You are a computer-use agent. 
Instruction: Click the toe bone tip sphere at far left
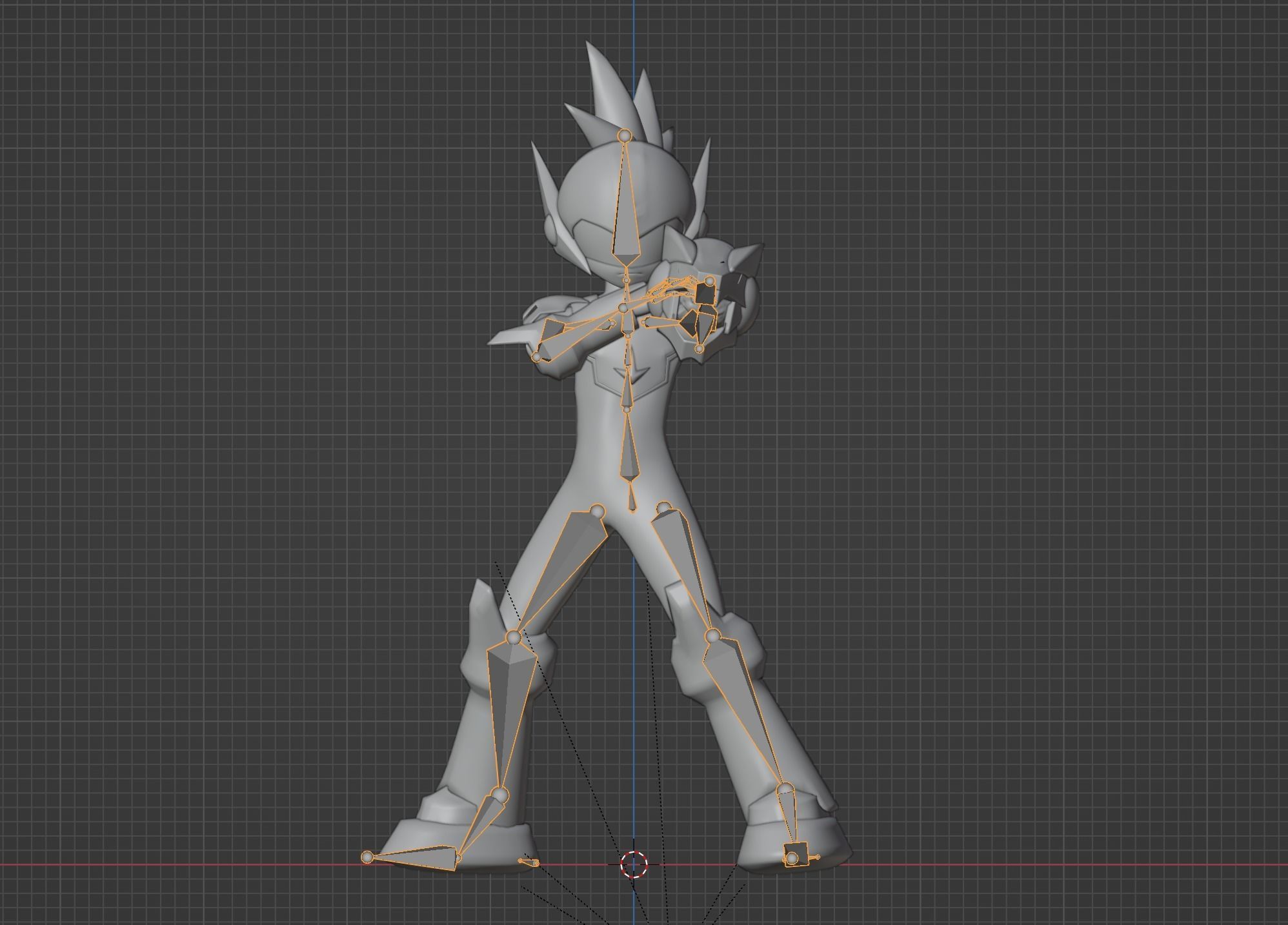[x=367, y=857]
